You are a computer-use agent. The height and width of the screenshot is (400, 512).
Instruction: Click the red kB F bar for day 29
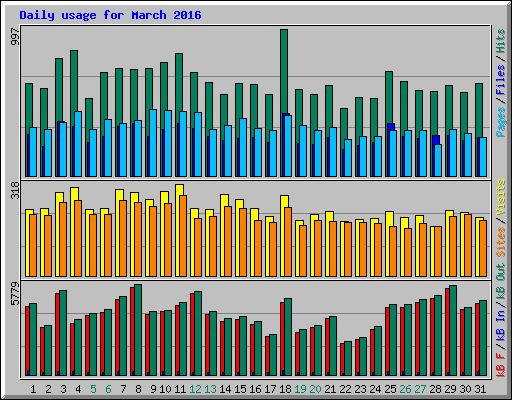(x=447, y=332)
